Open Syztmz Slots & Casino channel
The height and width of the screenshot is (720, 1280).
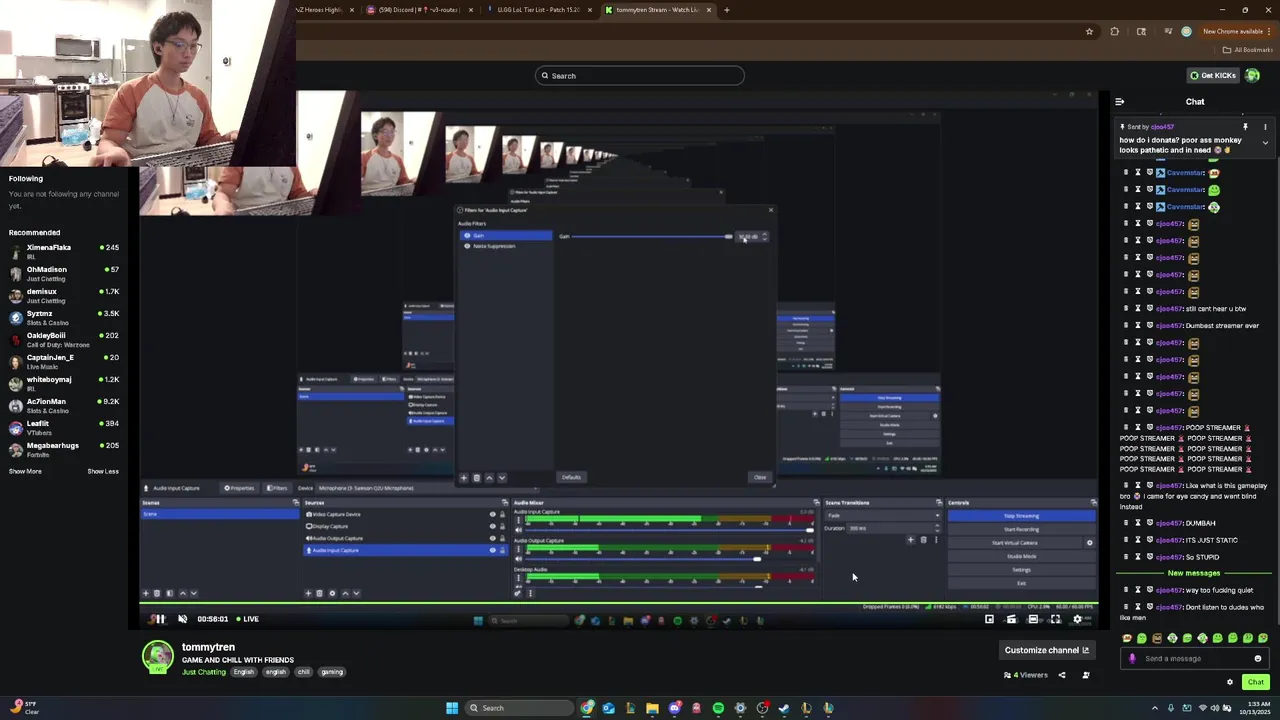(x=63, y=317)
